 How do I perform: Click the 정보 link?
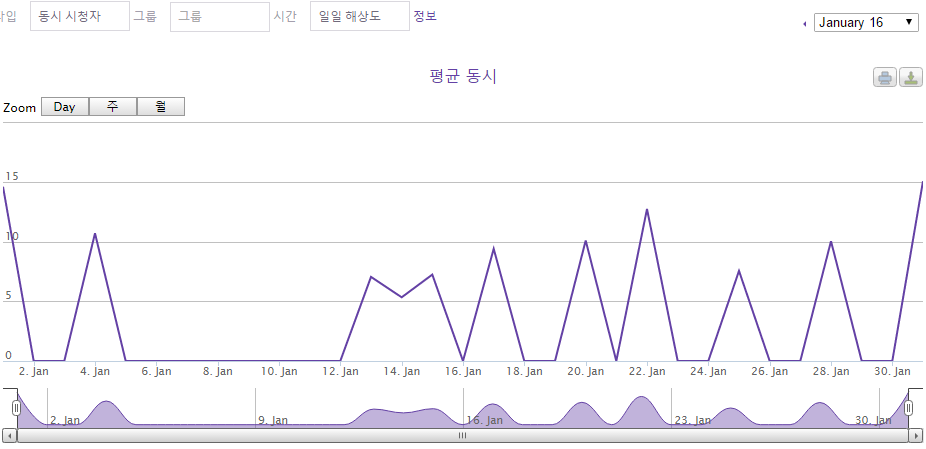tap(425, 16)
